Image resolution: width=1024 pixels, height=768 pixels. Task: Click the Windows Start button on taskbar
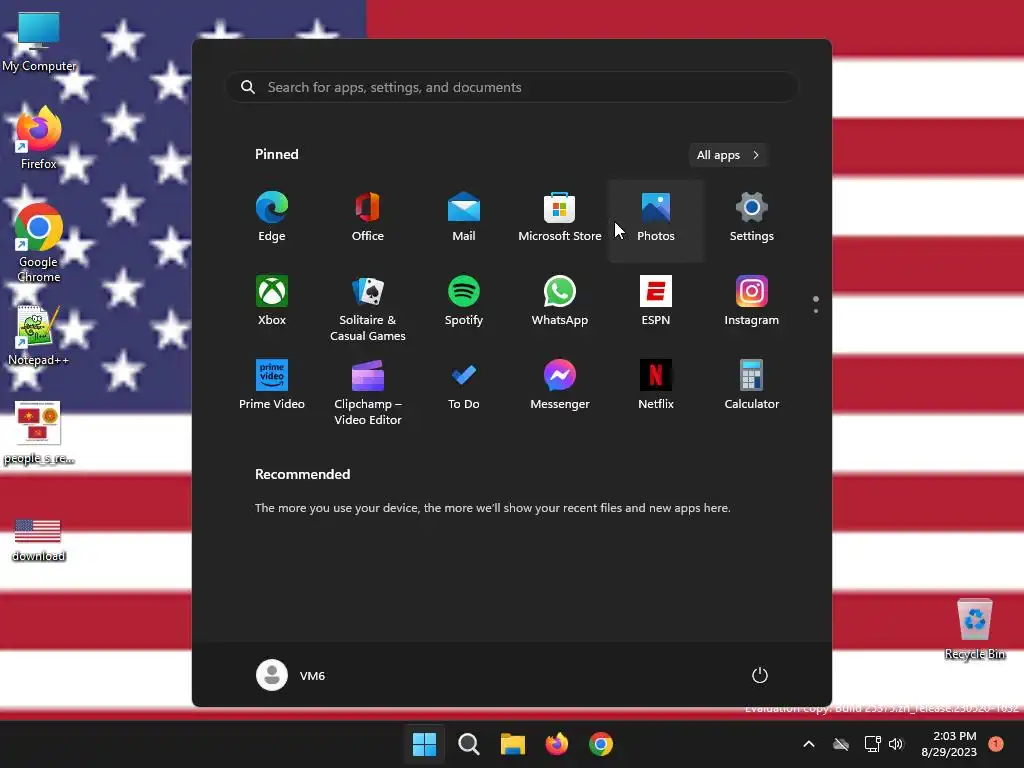[424, 744]
